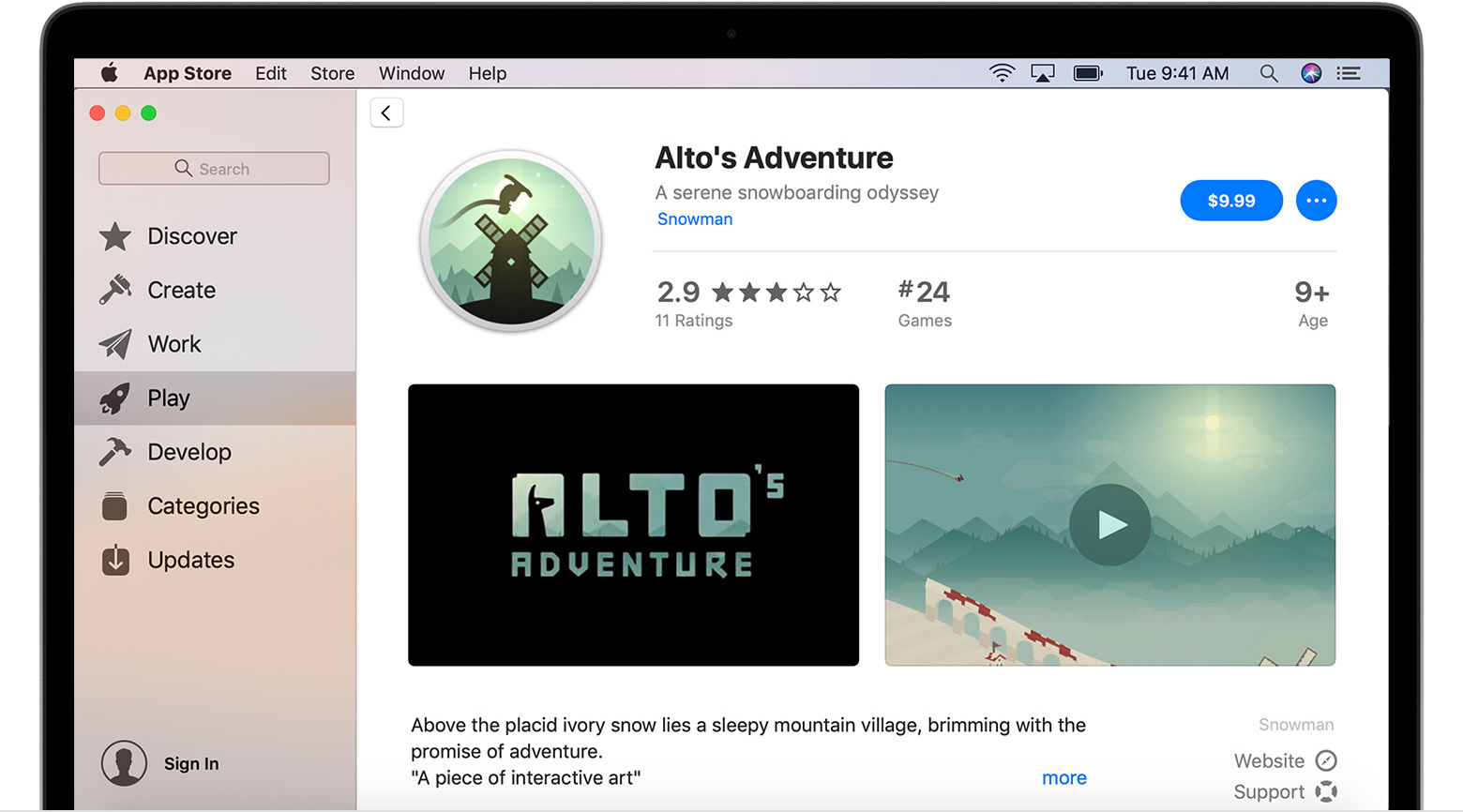Click the #24 Games ranking

[x=925, y=304]
